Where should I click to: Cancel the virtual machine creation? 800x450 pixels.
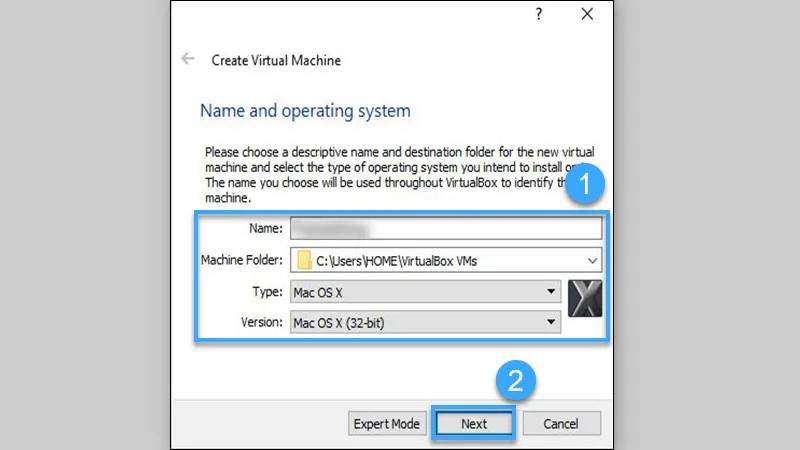click(561, 423)
